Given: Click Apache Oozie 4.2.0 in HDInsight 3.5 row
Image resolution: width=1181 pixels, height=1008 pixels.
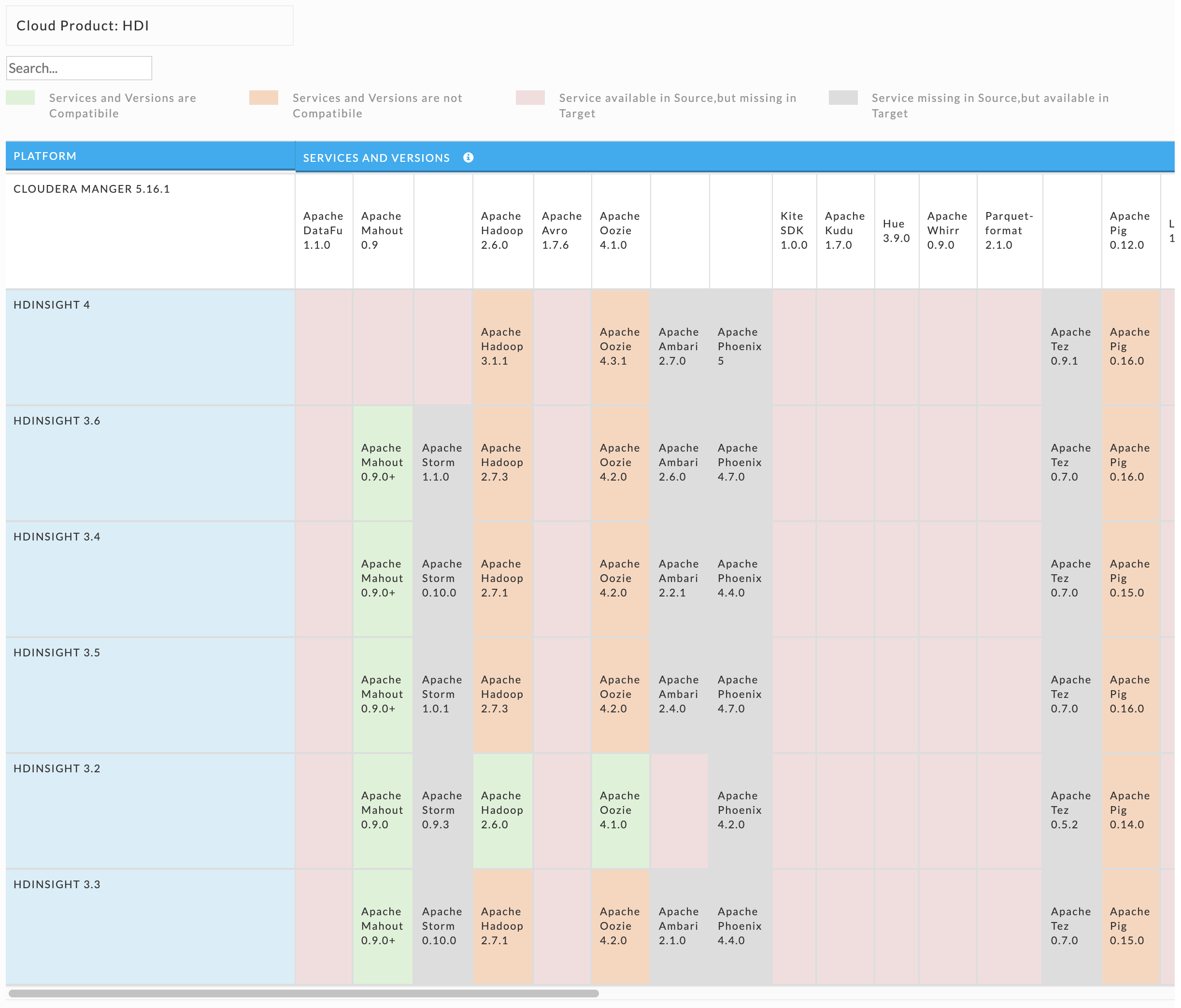Looking at the screenshot, I should coord(621,695).
